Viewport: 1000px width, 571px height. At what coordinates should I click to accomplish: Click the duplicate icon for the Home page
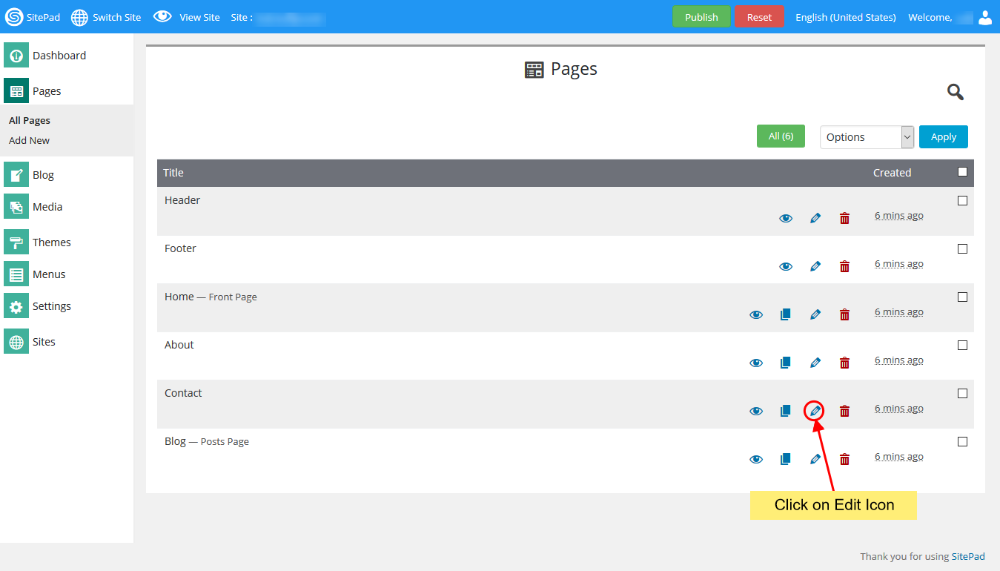785,314
